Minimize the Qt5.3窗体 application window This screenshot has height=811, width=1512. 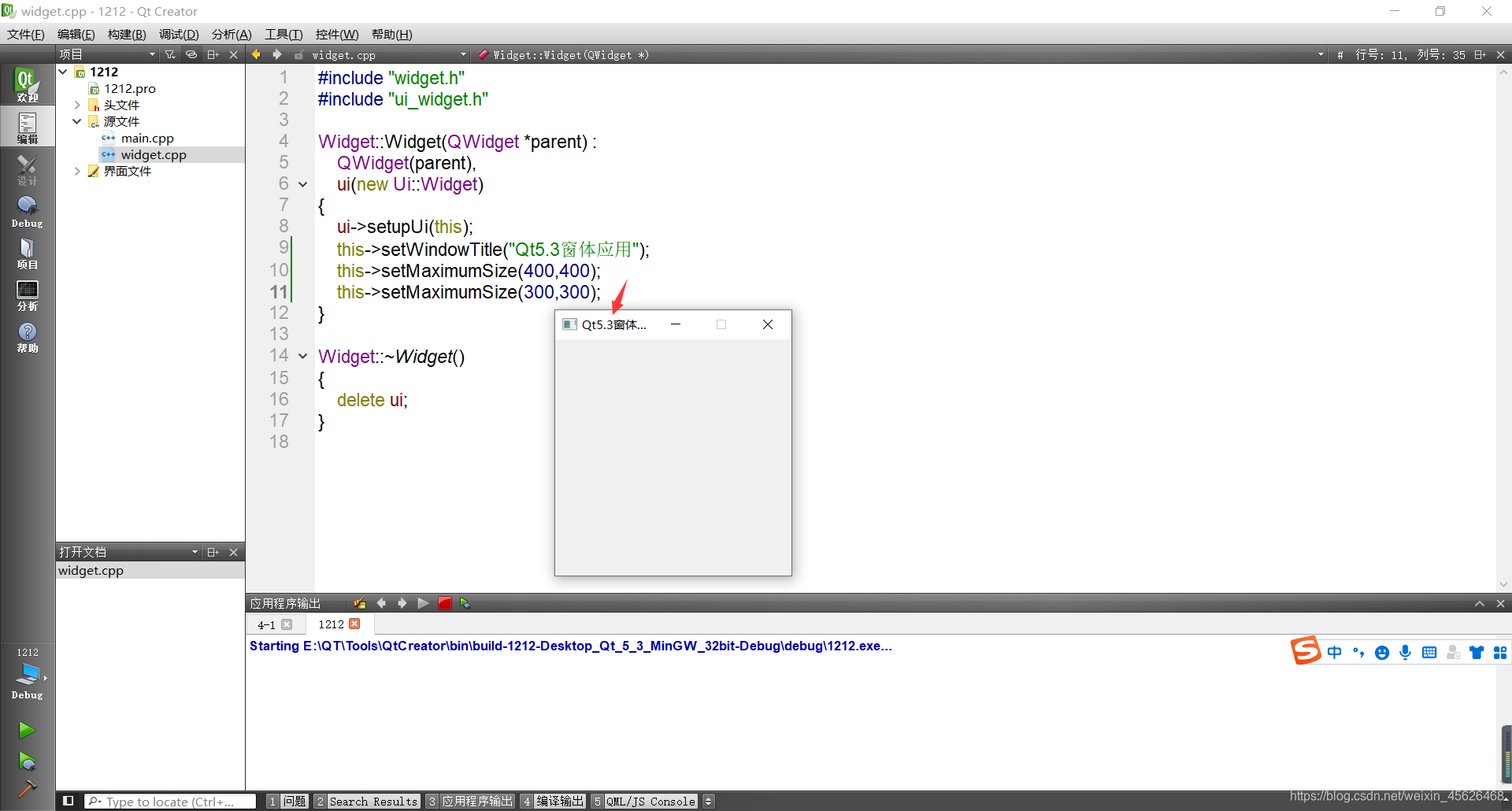(x=676, y=324)
